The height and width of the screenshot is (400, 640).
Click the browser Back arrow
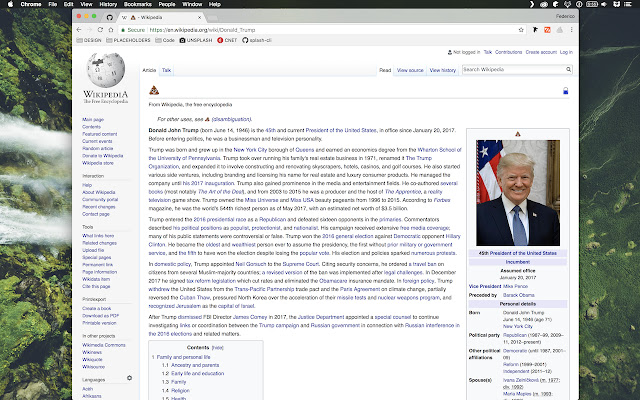pyautogui.click(x=79, y=30)
